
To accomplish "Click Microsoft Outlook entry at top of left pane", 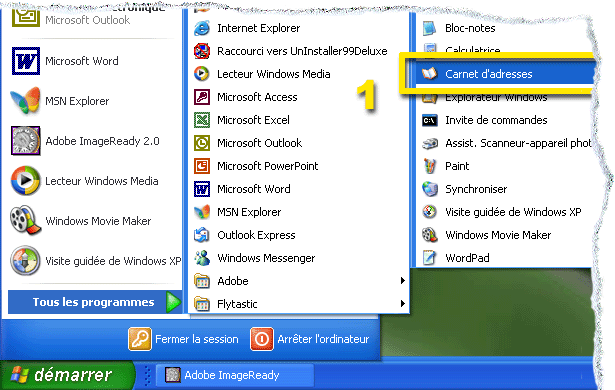I will pyautogui.click(x=87, y=20).
